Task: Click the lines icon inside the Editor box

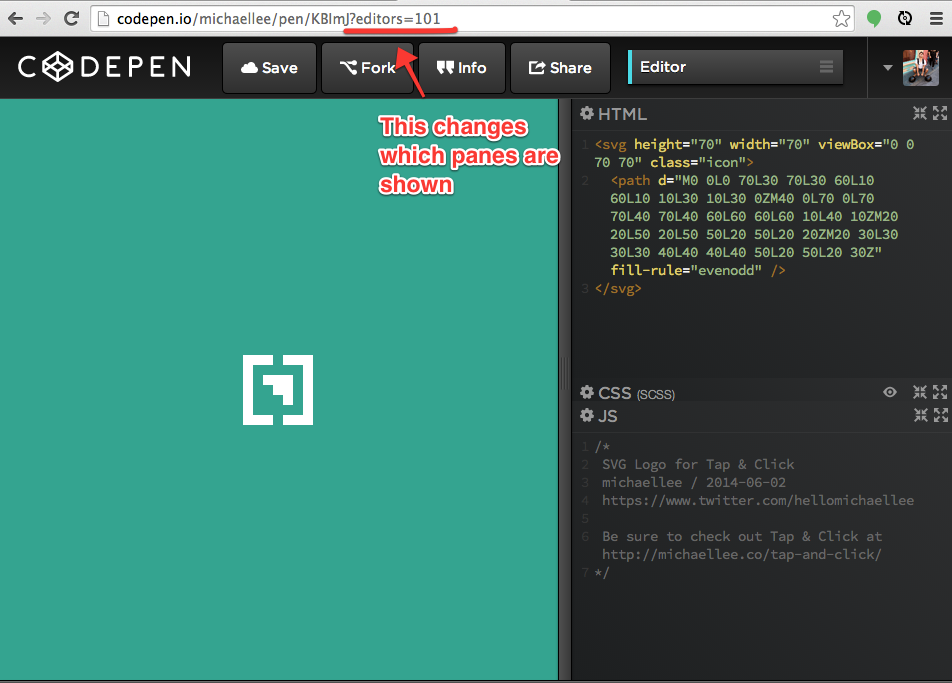Action: [826, 67]
